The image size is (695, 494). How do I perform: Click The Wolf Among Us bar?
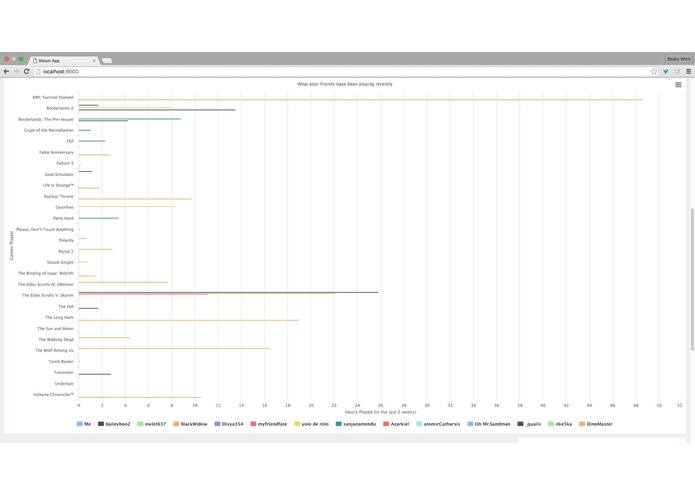coord(174,348)
